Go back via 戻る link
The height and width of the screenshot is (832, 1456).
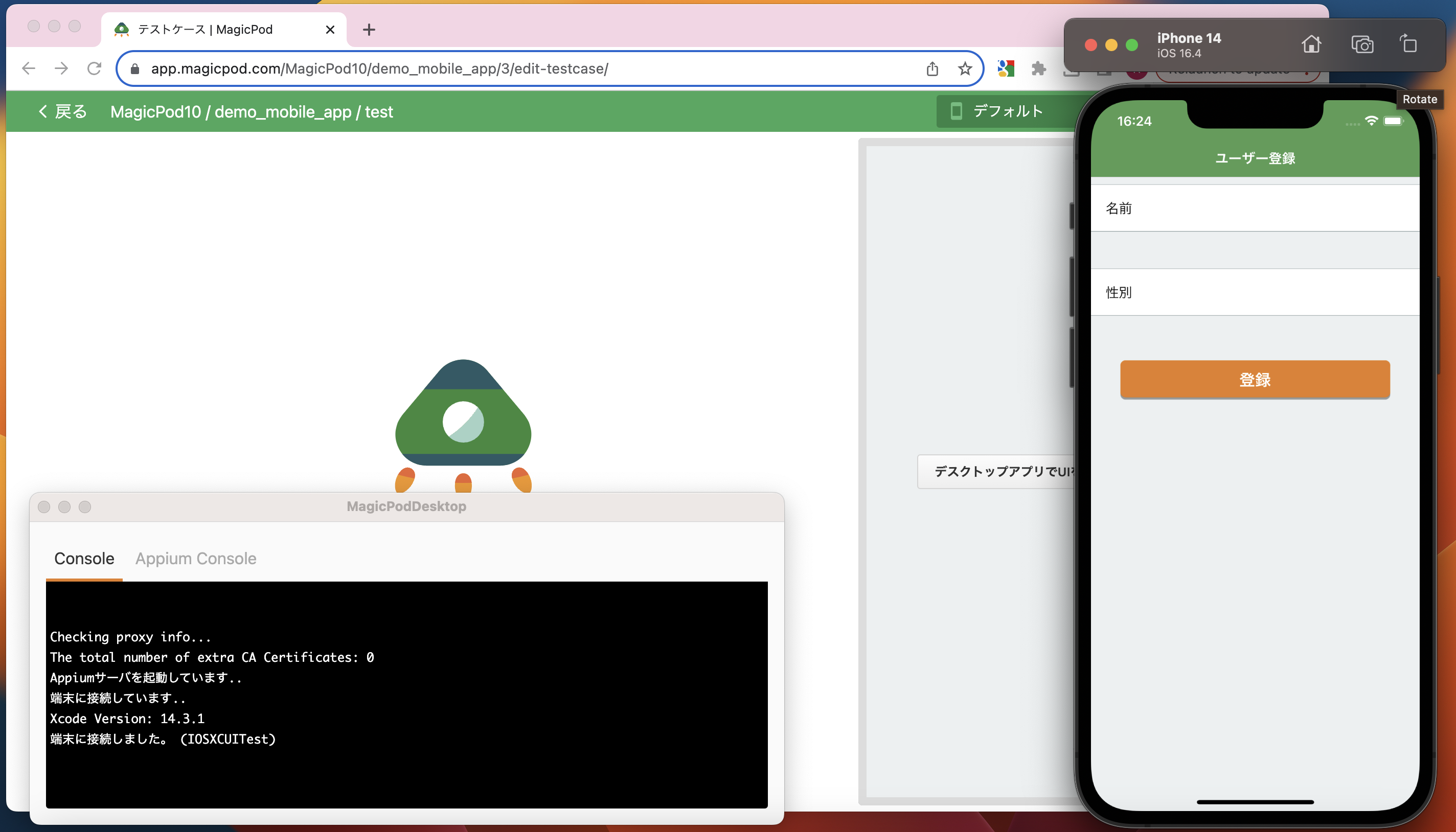tap(62, 111)
